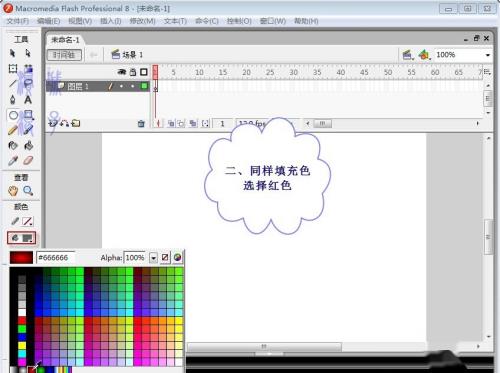Toggle outline view for all layers
Screen dimensions: 500x373
tap(144, 72)
